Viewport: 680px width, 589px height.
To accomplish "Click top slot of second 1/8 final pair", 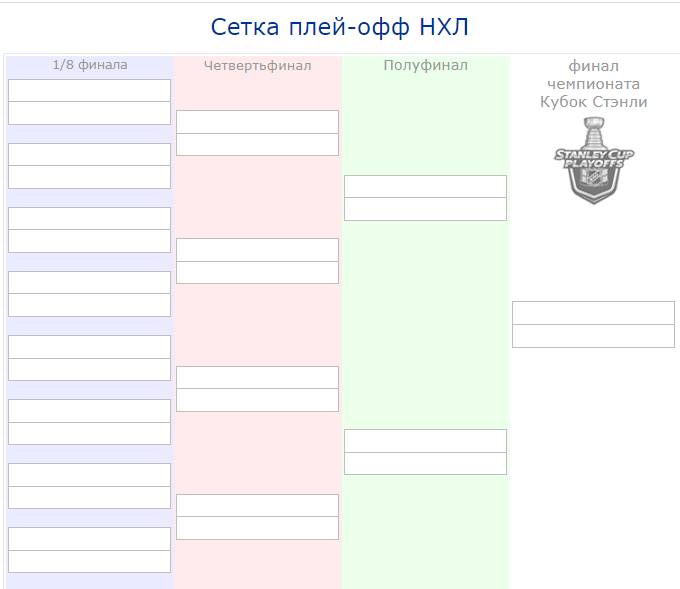I will point(90,154).
